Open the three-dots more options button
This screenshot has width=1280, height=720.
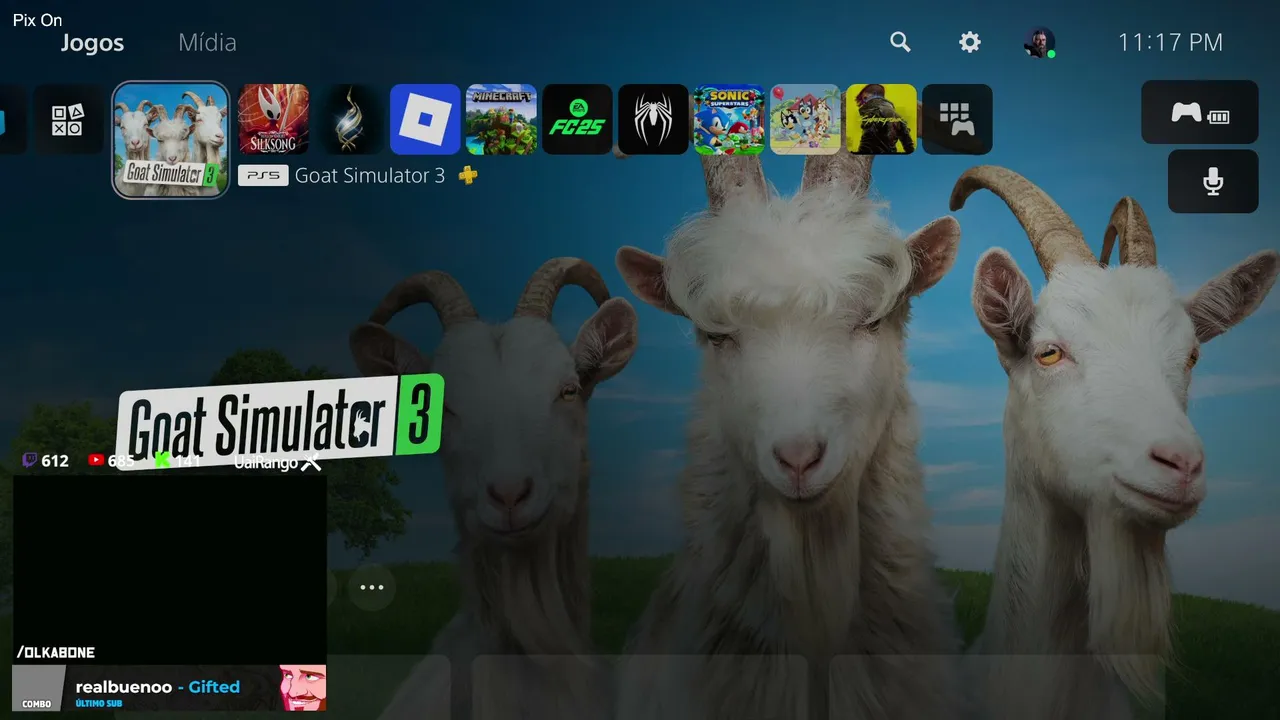point(372,587)
